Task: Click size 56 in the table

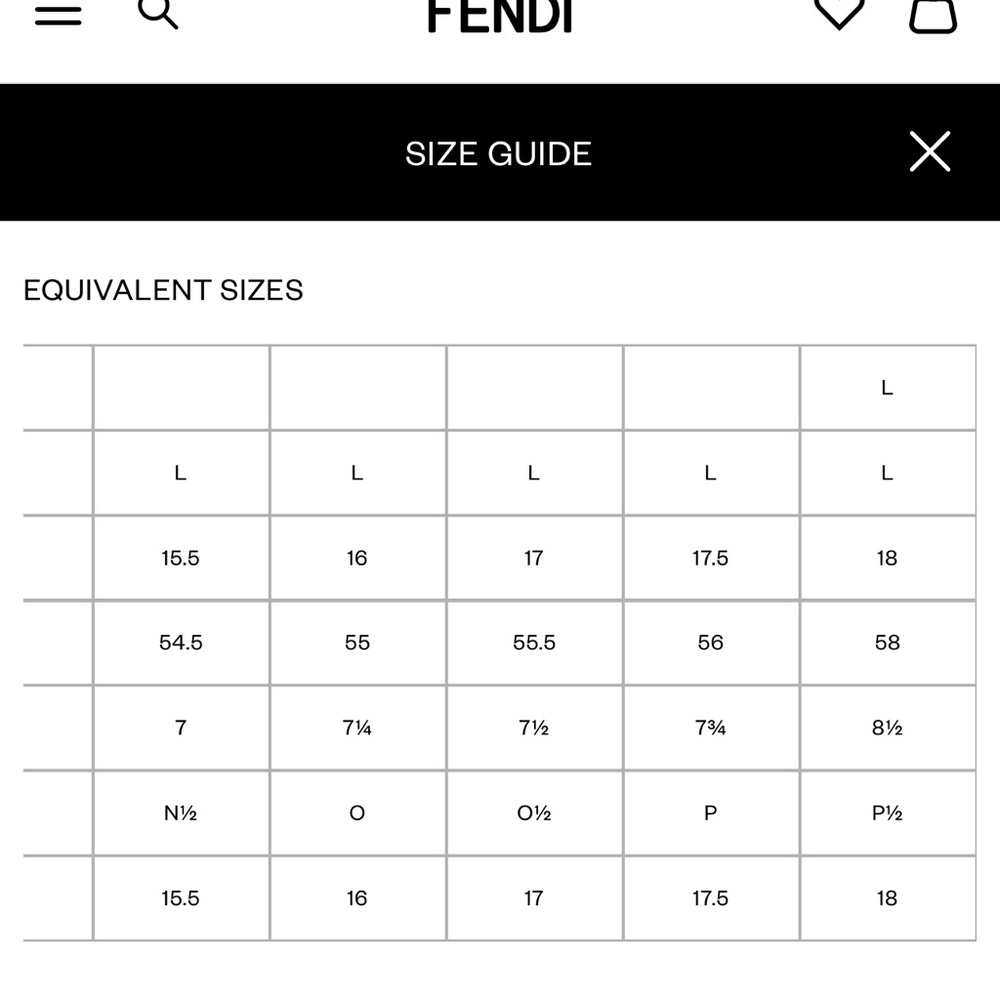Action: (710, 643)
